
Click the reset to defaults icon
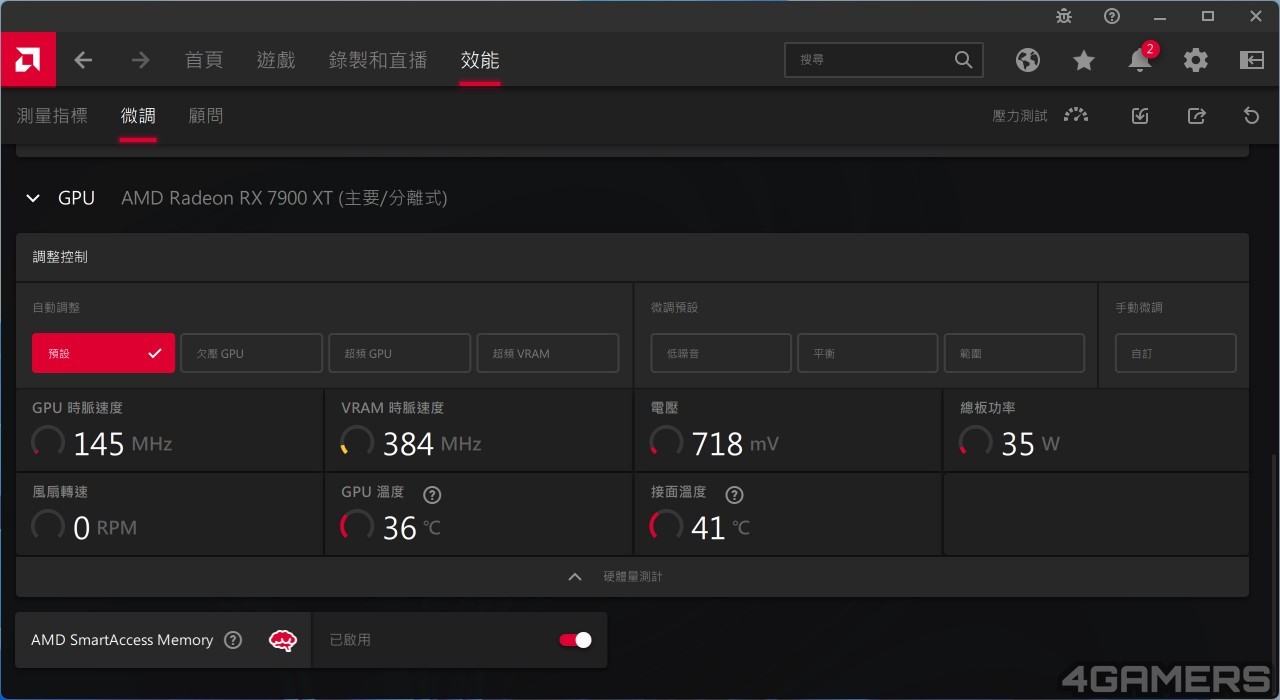point(1251,116)
